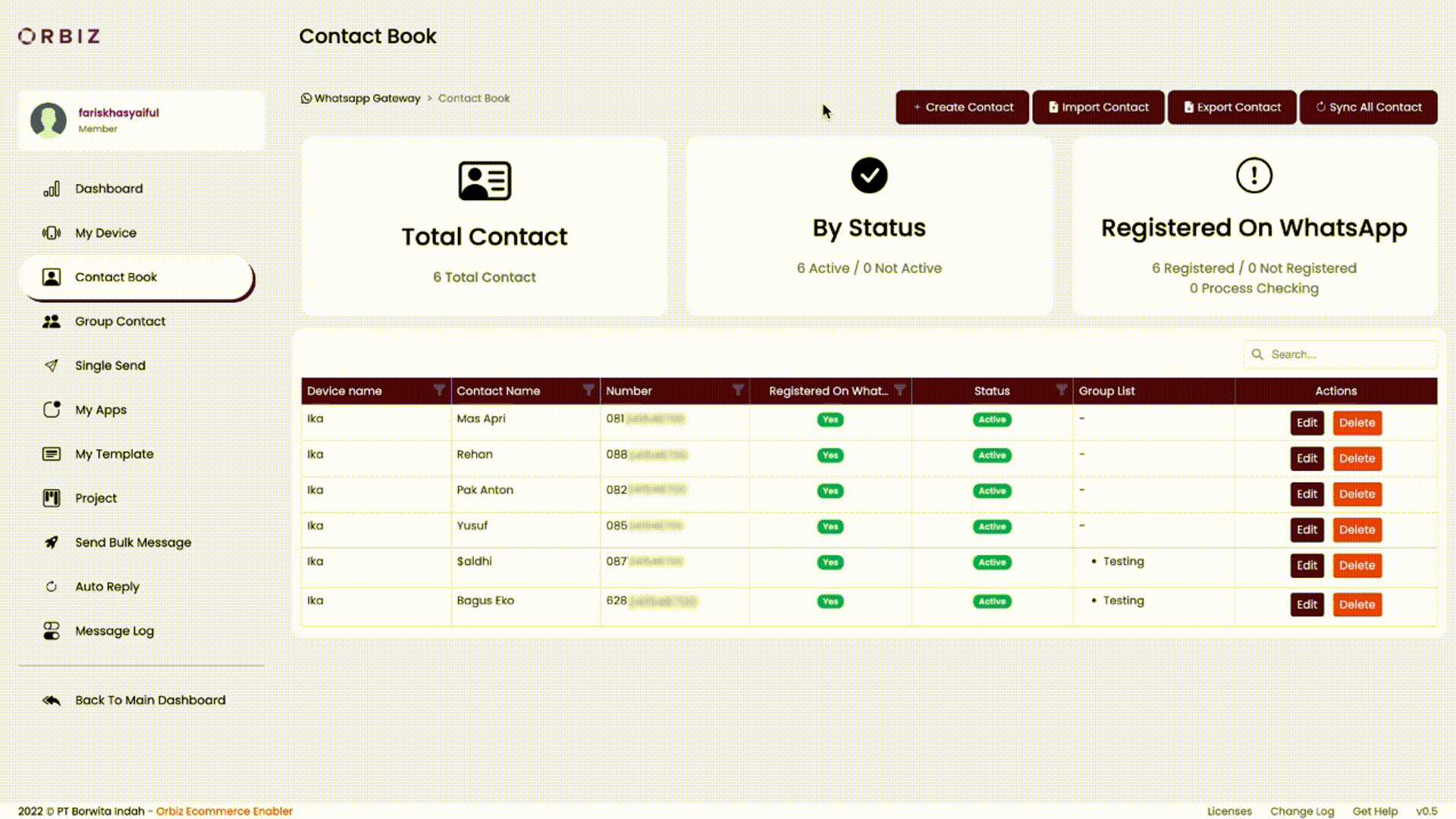Click the Dashboard bar chart icon
This screenshot has height=819, width=1456.
[52, 189]
